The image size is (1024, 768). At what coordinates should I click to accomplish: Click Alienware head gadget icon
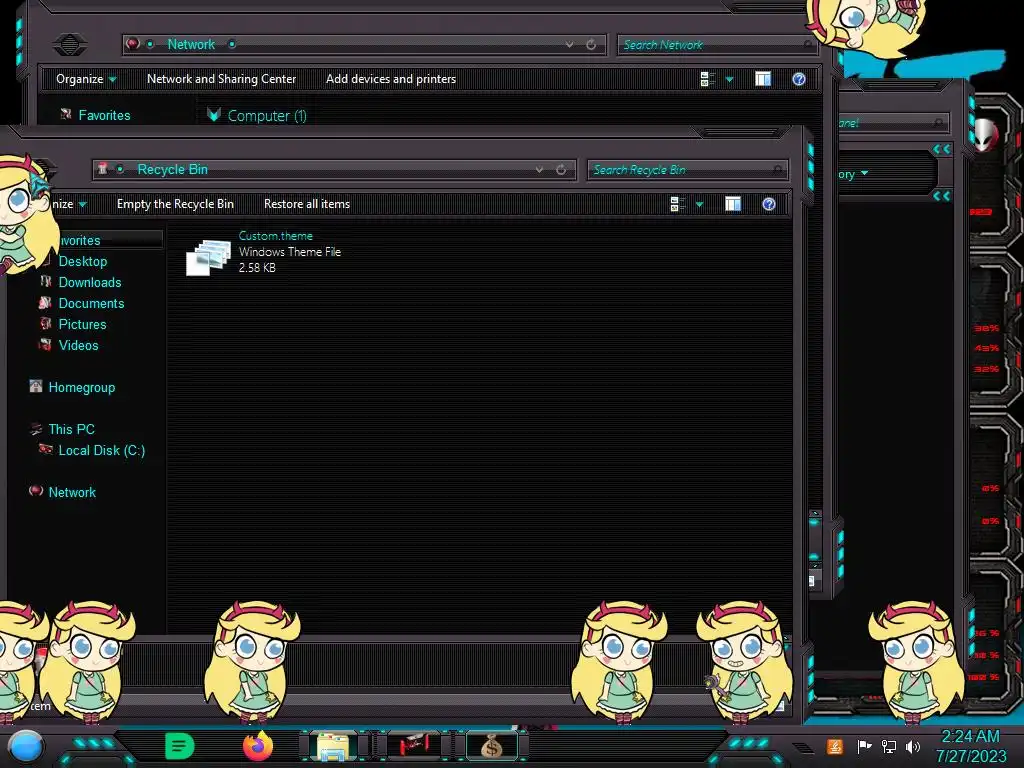(985, 135)
